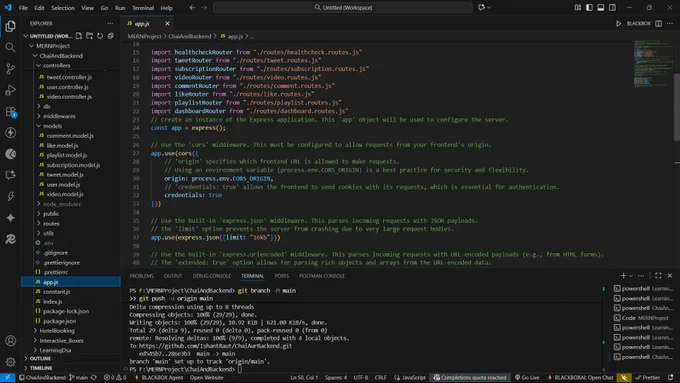Refresh the explorer tree
The image size is (680, 383).
100,36
